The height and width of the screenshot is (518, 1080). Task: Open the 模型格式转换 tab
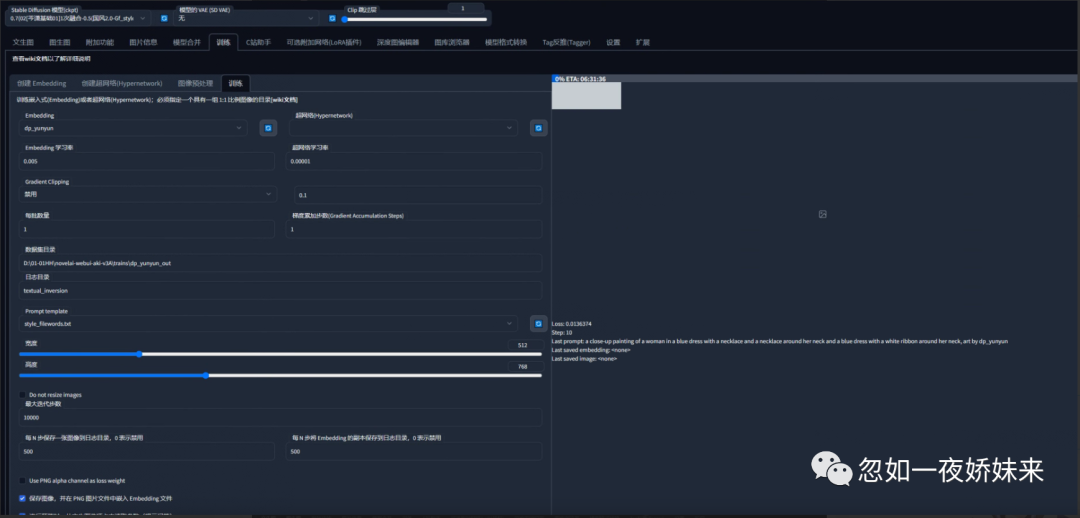[x=506, y=42]
